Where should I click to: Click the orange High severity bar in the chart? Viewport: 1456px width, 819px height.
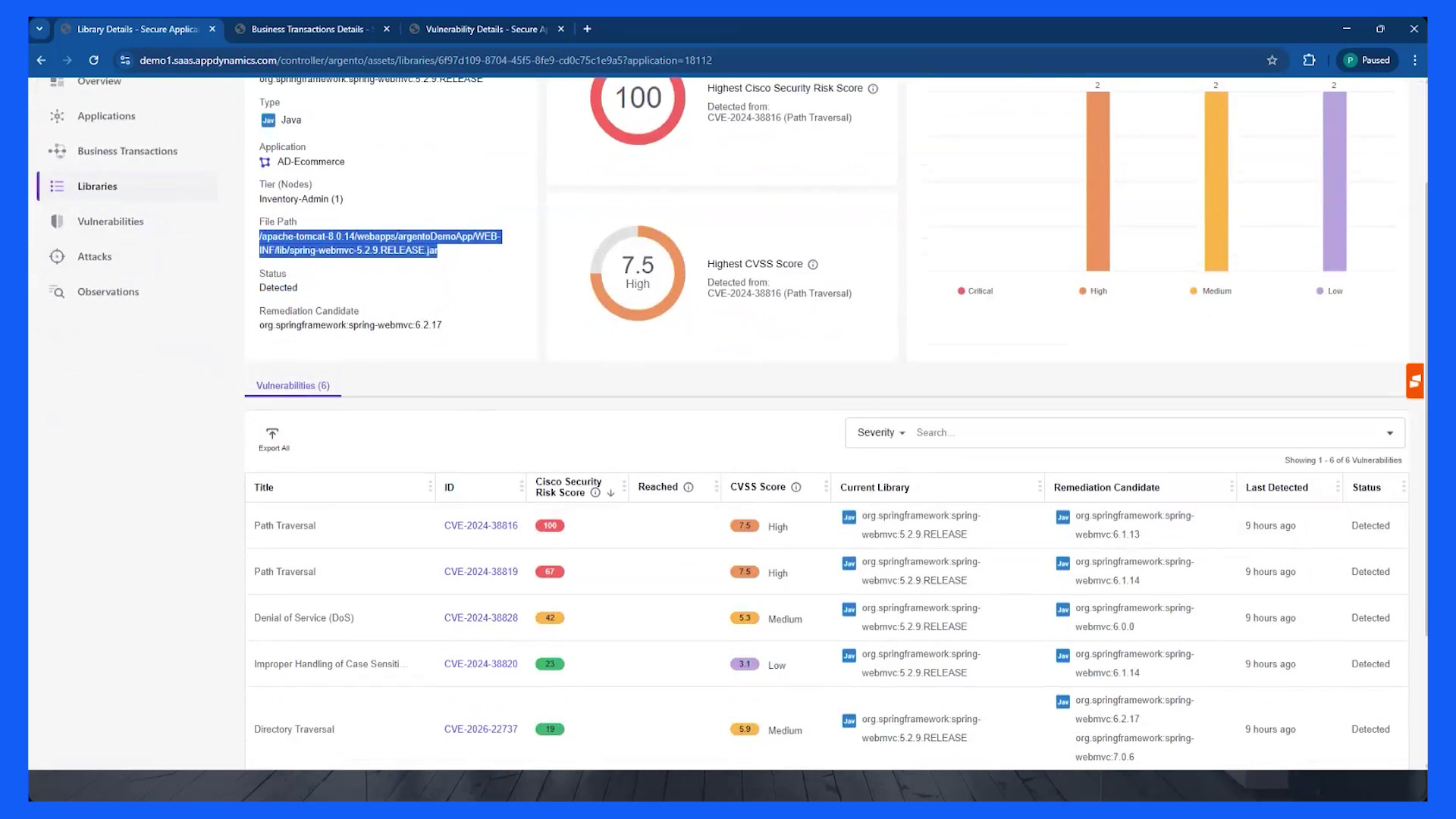[x=1097, y=181]
